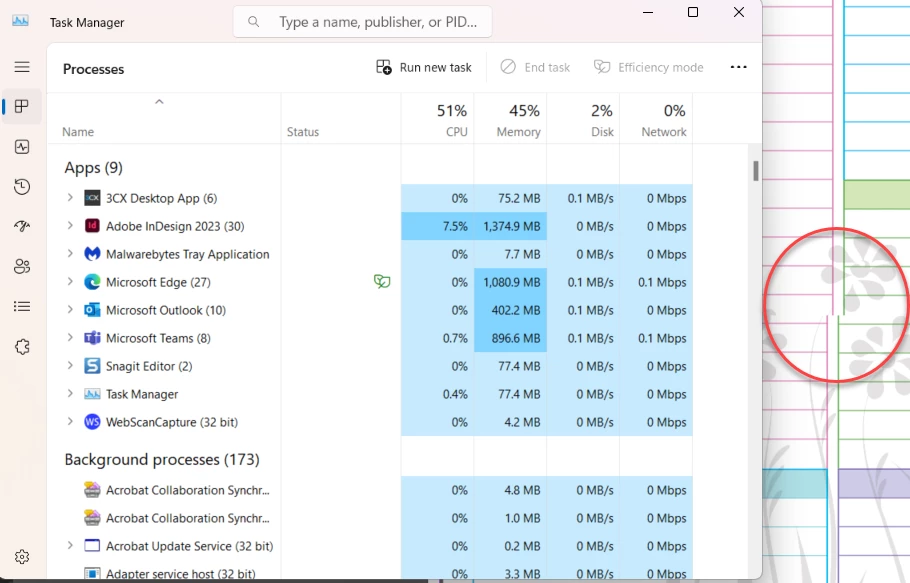Open the Services sidebar icon
The width and height of the screenshot is (910, 583).
(x=22, y=347)
